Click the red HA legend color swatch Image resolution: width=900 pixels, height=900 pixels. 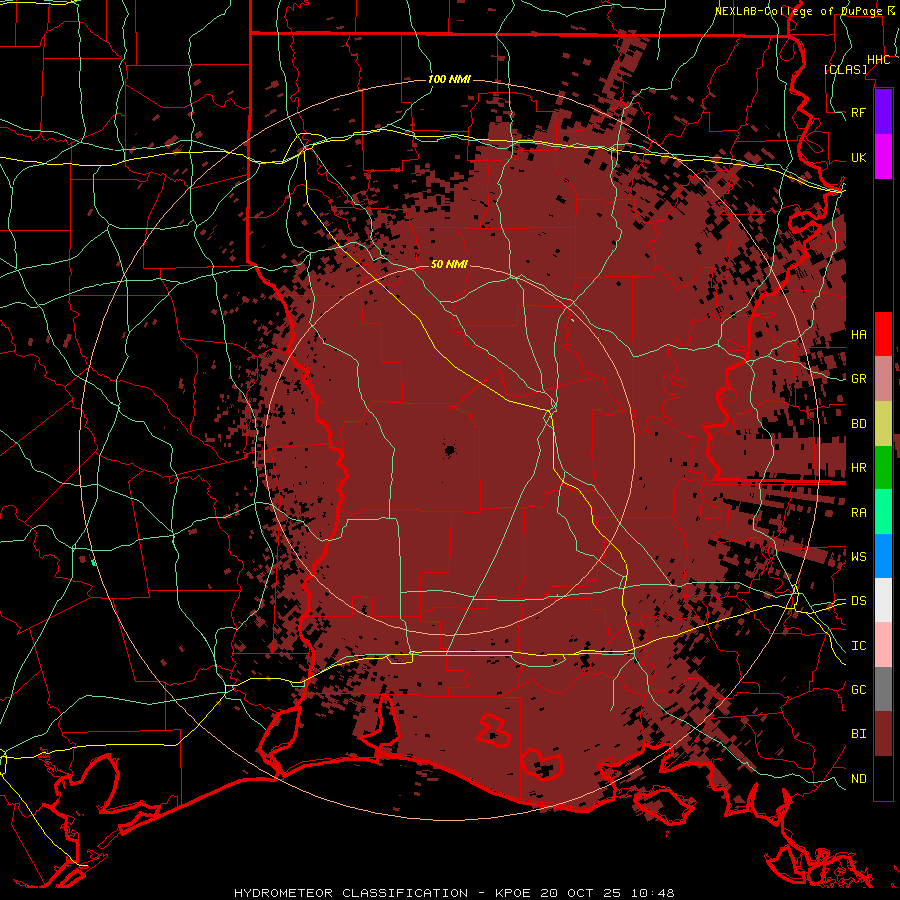pos(883,334)
